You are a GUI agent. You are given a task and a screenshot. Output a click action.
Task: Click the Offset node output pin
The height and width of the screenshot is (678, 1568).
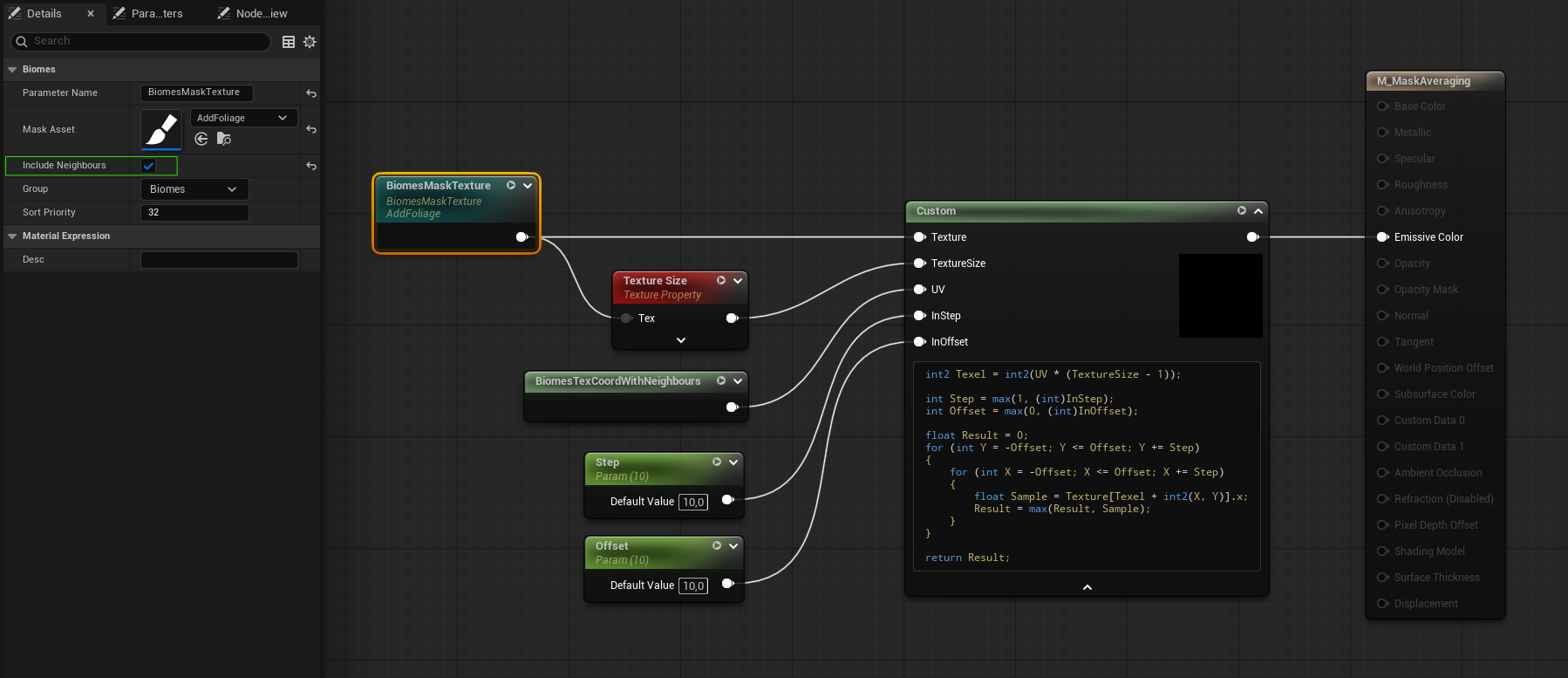click(x=728, y=584)
